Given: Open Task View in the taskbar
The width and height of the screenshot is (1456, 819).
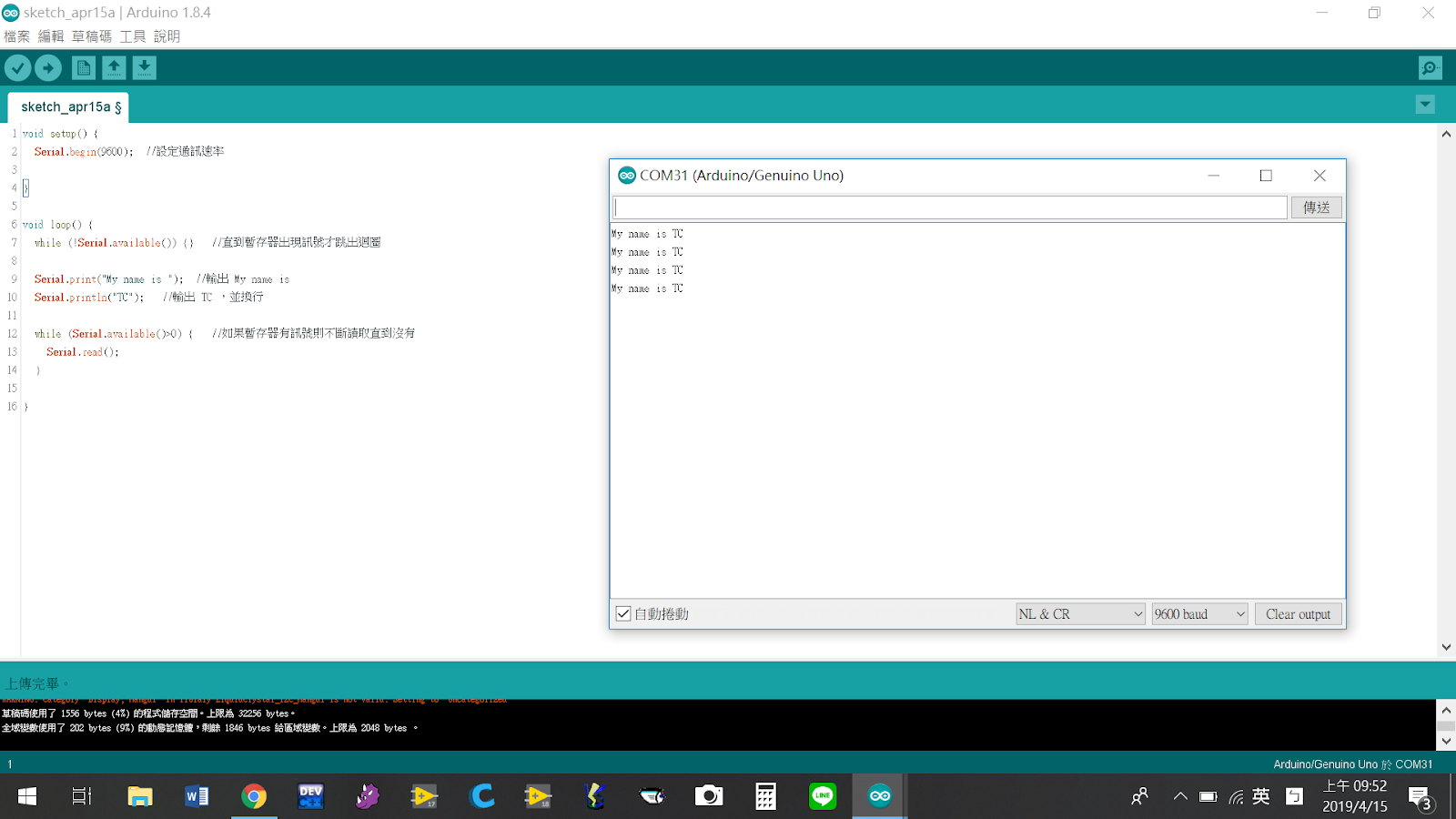Looking at the screenshot, I should [82, 796].
